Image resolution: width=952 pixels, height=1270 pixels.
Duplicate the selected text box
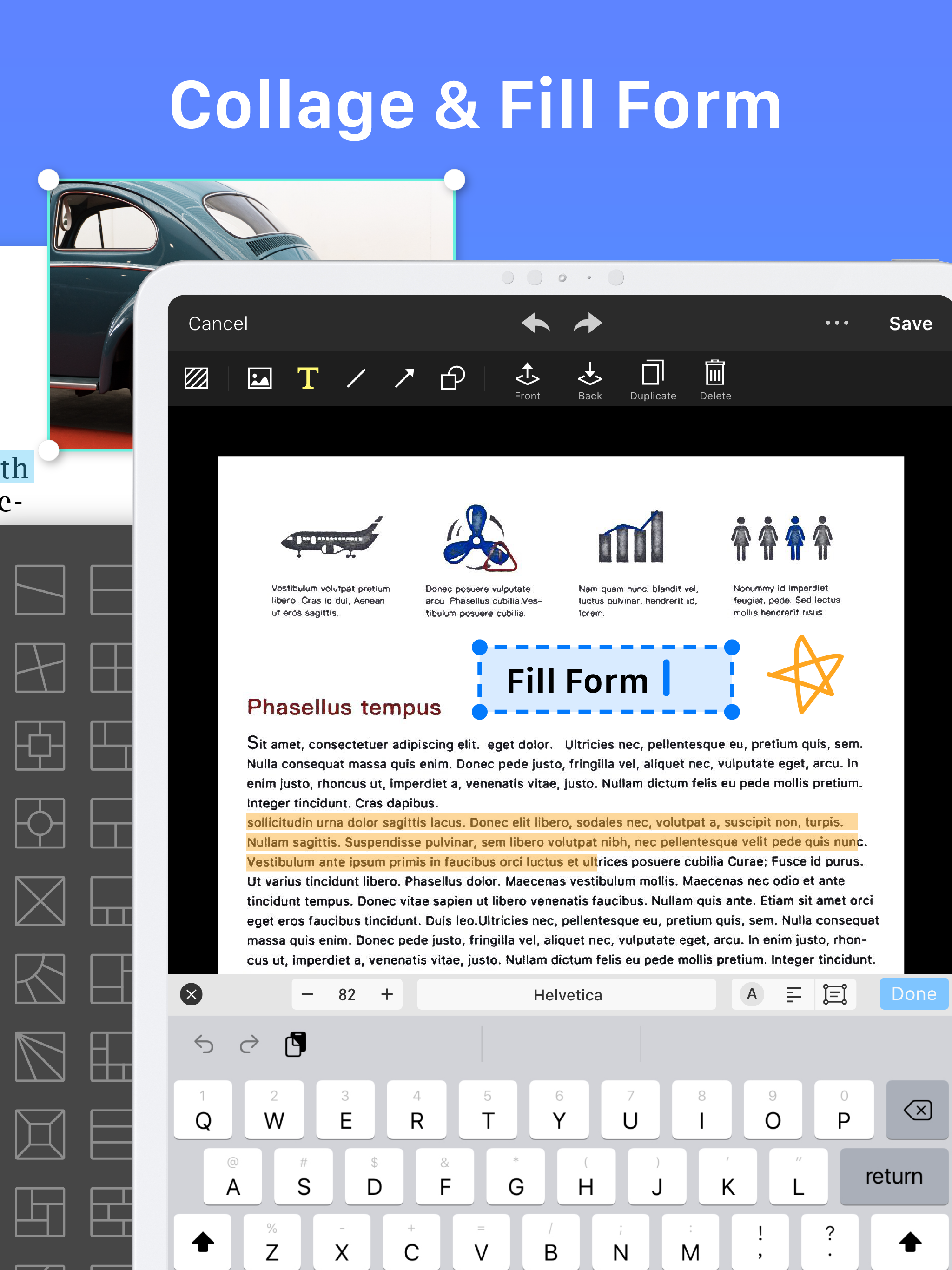click(653, 381)
